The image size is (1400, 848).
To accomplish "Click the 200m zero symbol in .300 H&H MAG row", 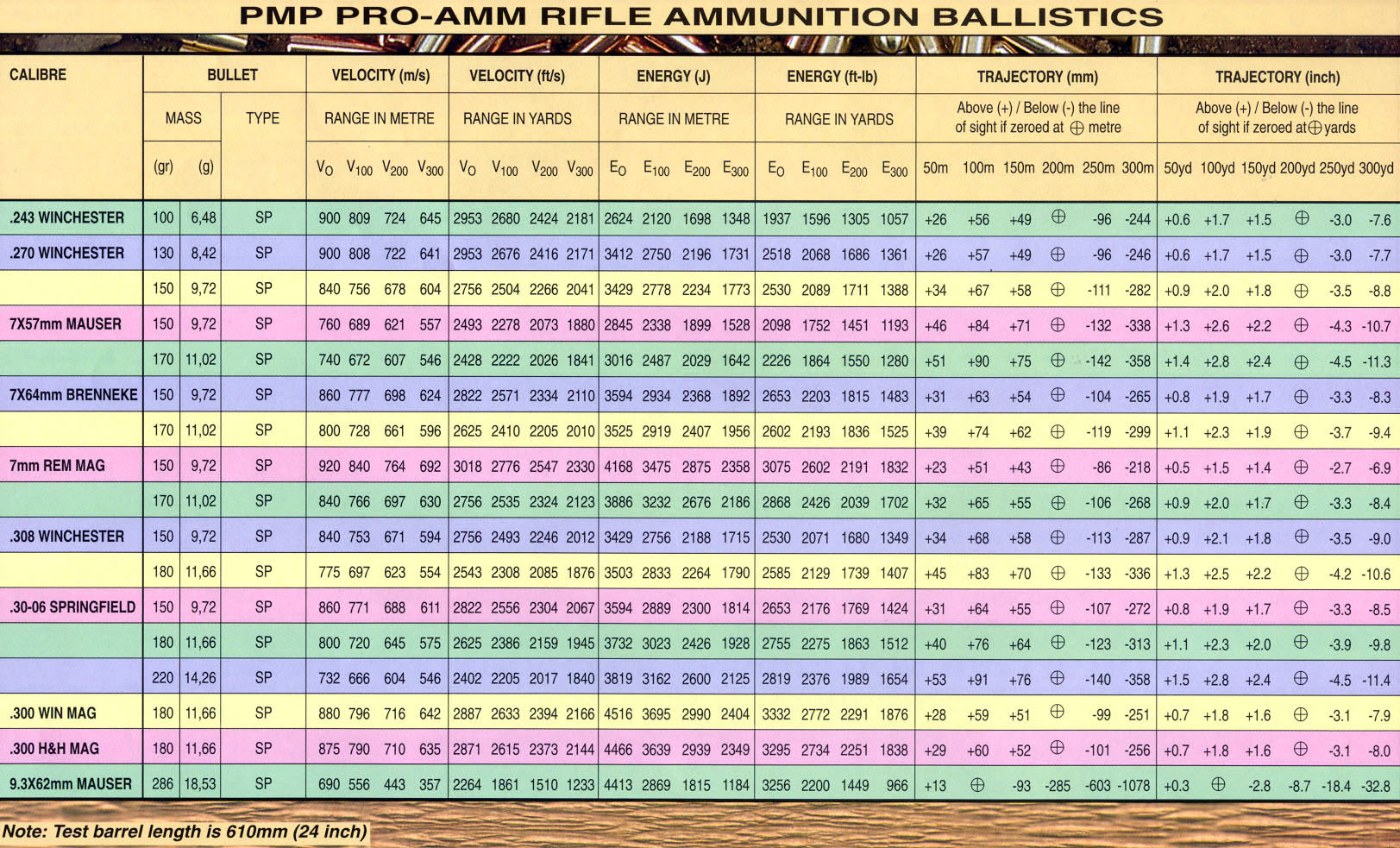I will click(x=1058, y=749).
